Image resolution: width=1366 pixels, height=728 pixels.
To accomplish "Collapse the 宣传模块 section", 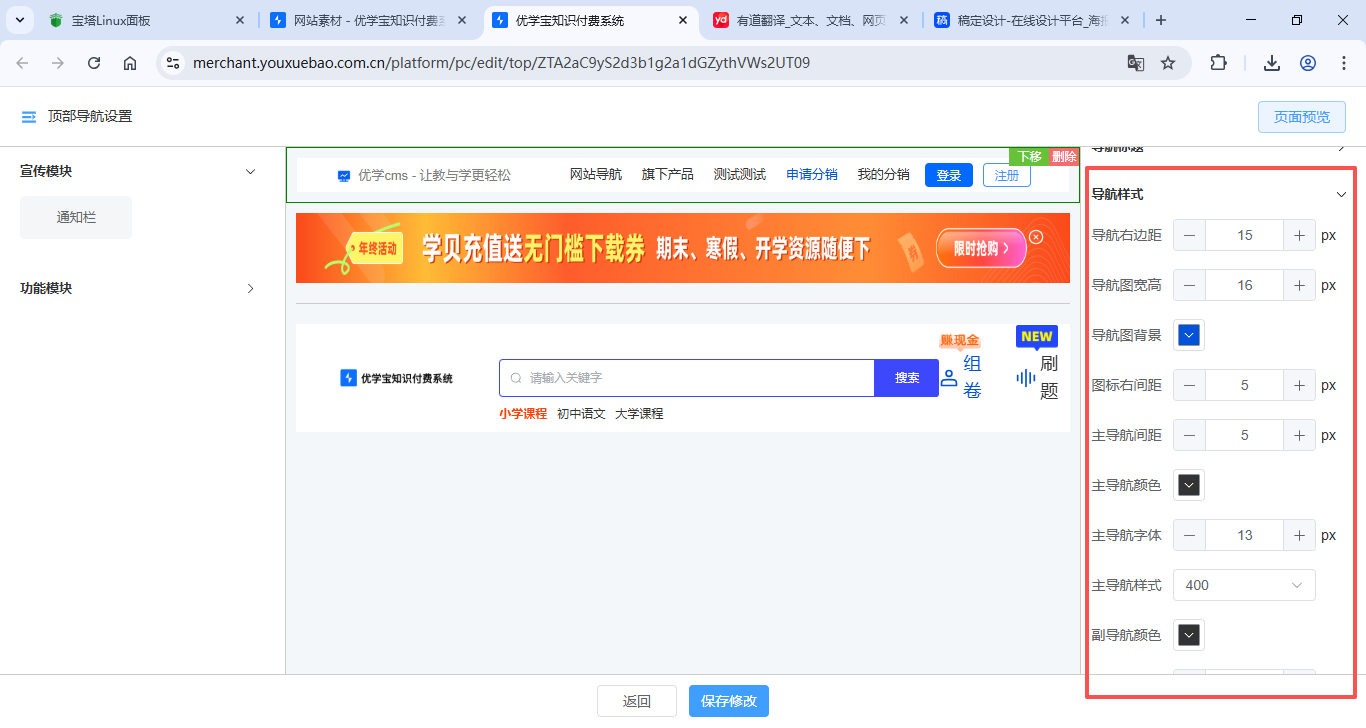I will pos(251,172).
